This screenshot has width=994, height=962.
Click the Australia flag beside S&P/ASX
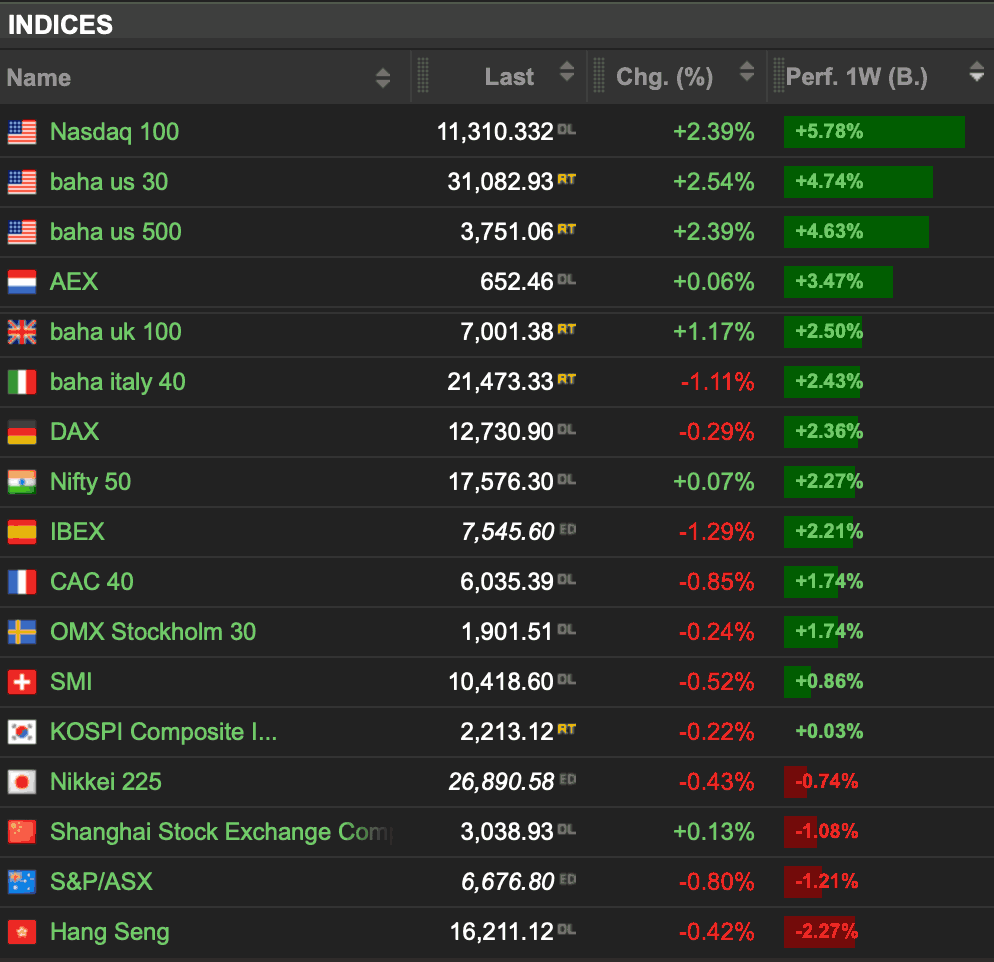coord(22,882)
